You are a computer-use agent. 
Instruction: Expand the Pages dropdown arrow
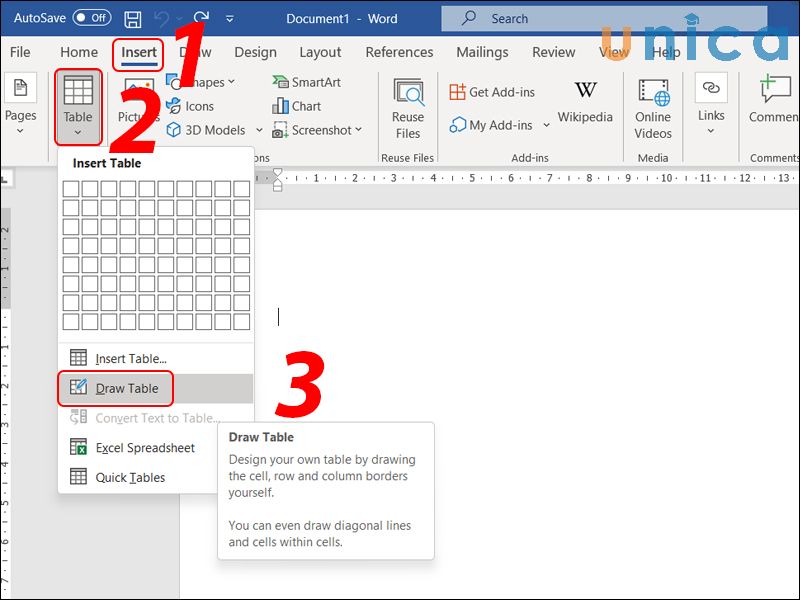click(20, 131)
